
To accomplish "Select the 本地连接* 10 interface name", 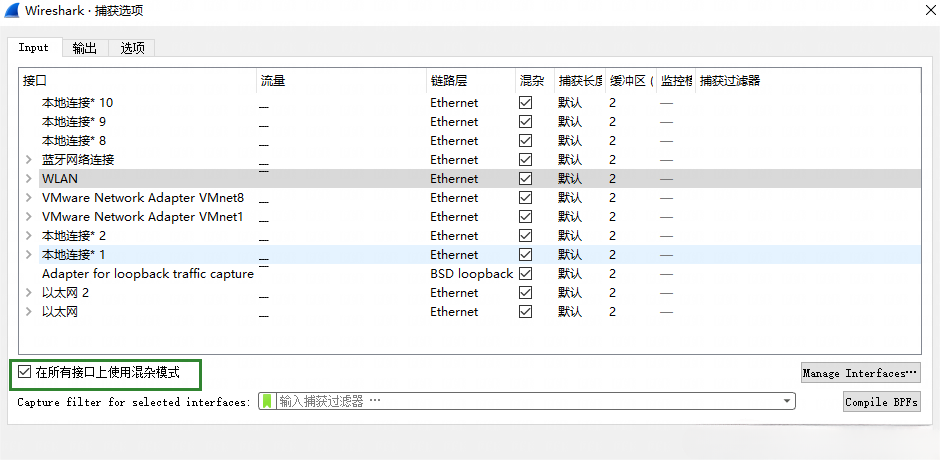I will pos(77,103).
